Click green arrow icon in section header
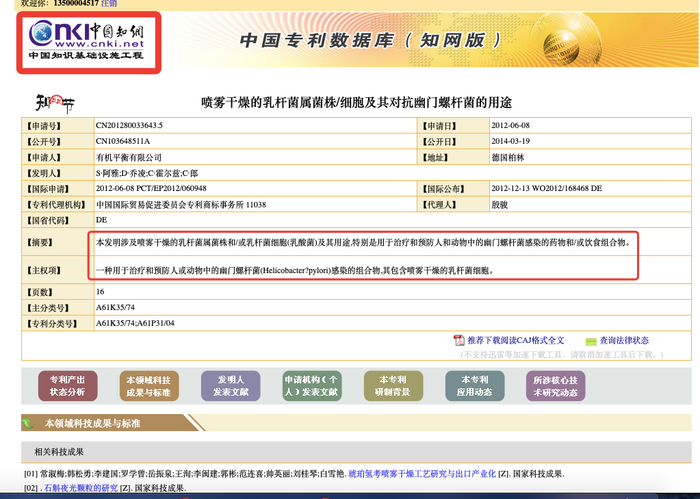Viewport: 700px width, 499px height. point(29,423)
